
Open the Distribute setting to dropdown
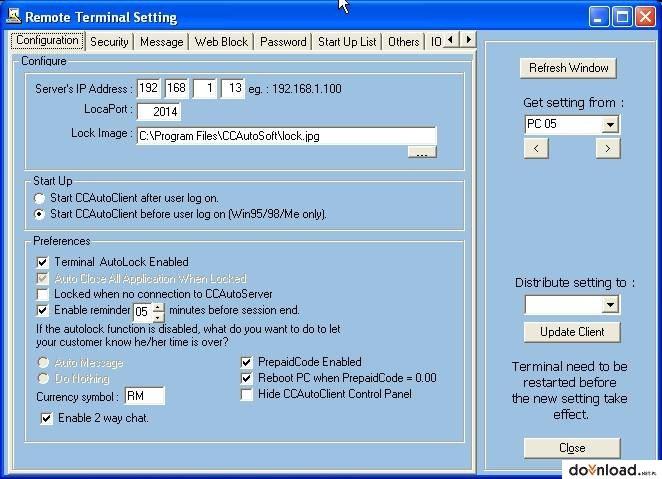tap(610, 304)
